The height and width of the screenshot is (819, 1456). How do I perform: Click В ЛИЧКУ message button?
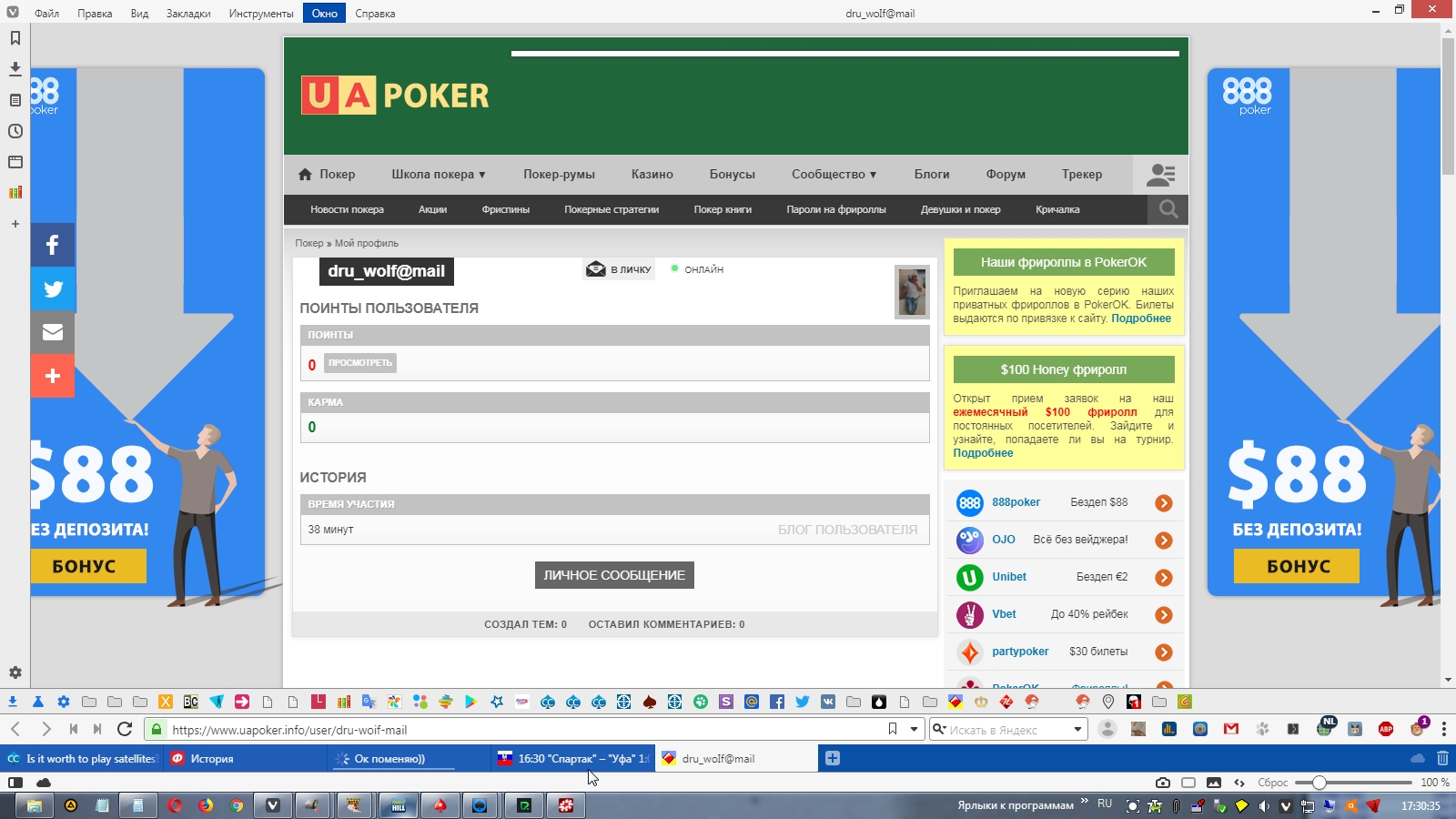(620, 269)
